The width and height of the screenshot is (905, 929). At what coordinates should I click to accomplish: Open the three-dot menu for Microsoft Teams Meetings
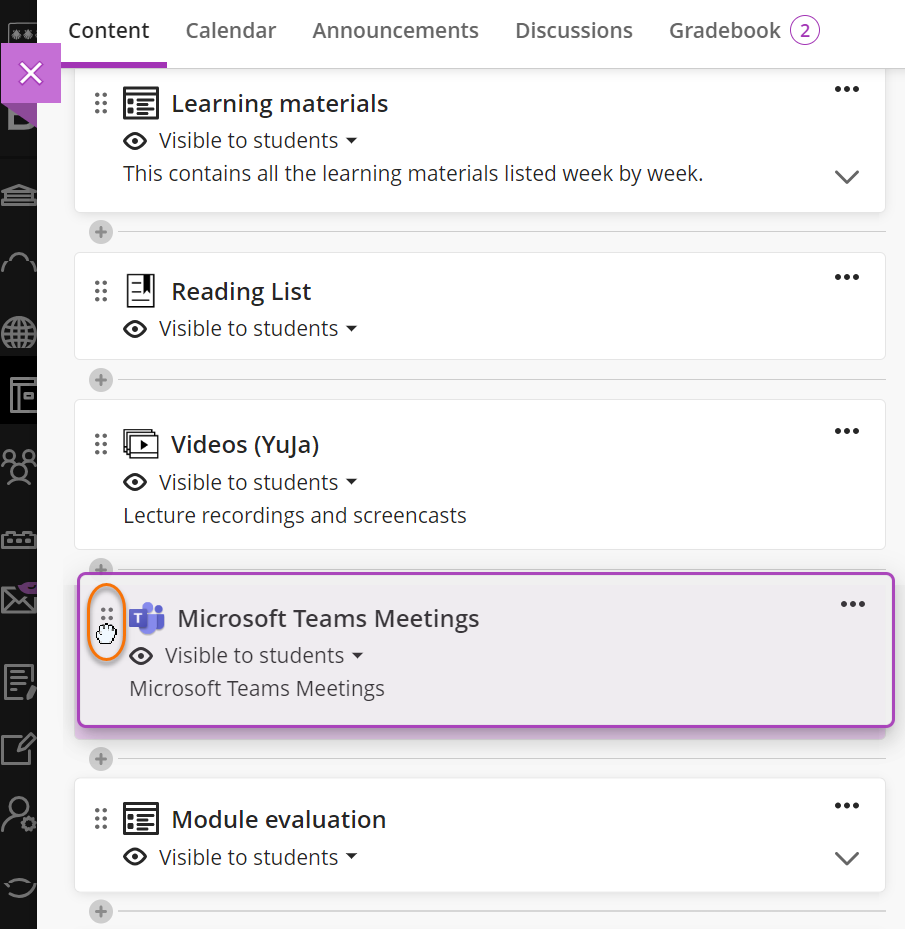coord(852,604)
